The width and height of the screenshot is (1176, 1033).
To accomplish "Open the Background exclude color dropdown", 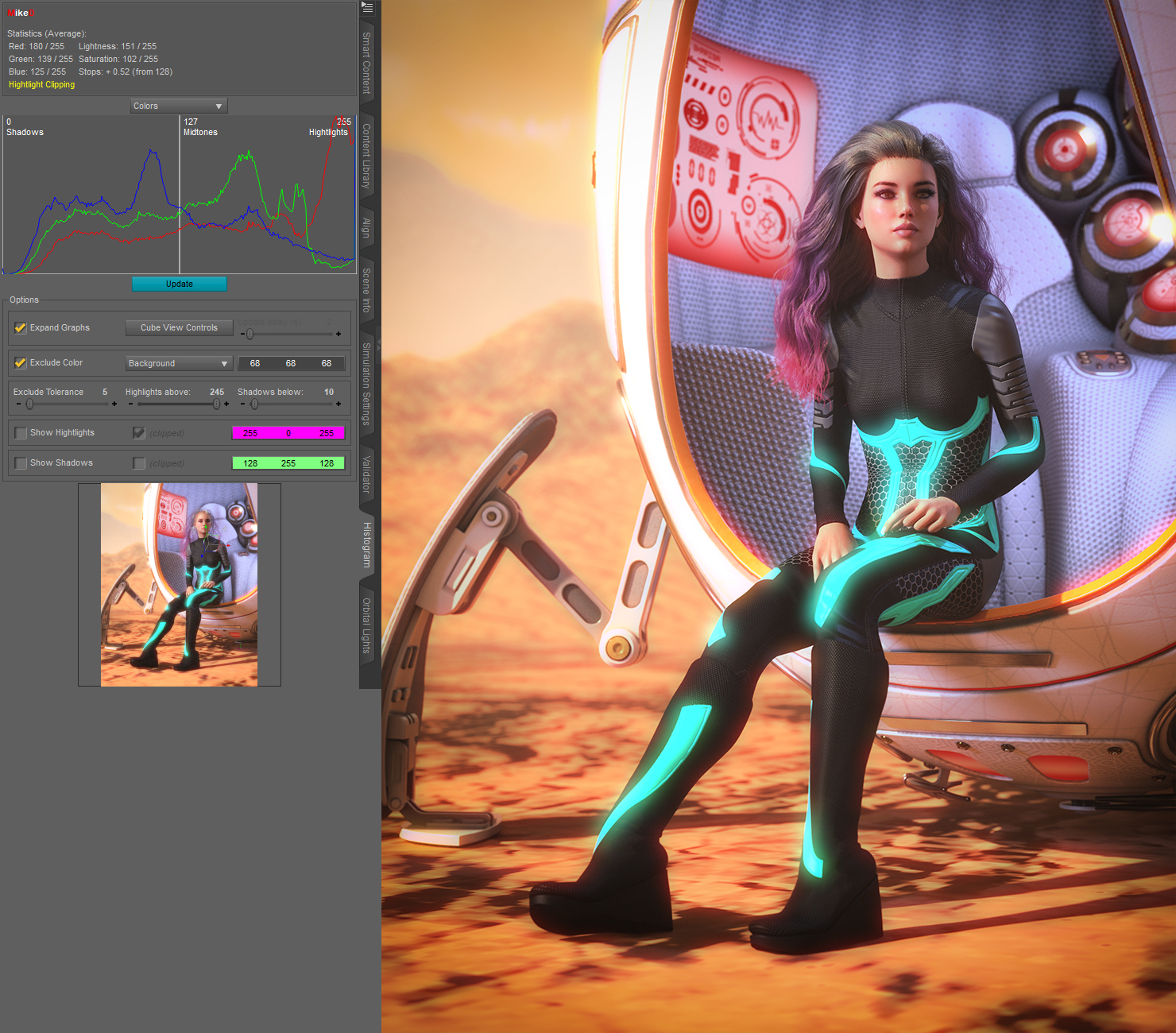I will coord(179,364).
